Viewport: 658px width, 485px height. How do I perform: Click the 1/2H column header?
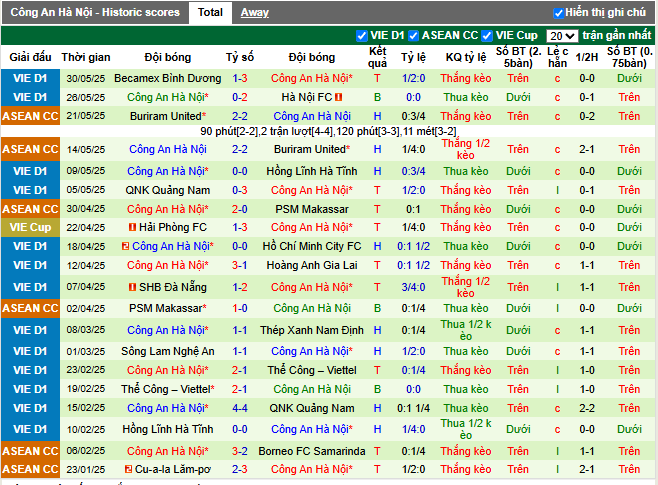587,57
